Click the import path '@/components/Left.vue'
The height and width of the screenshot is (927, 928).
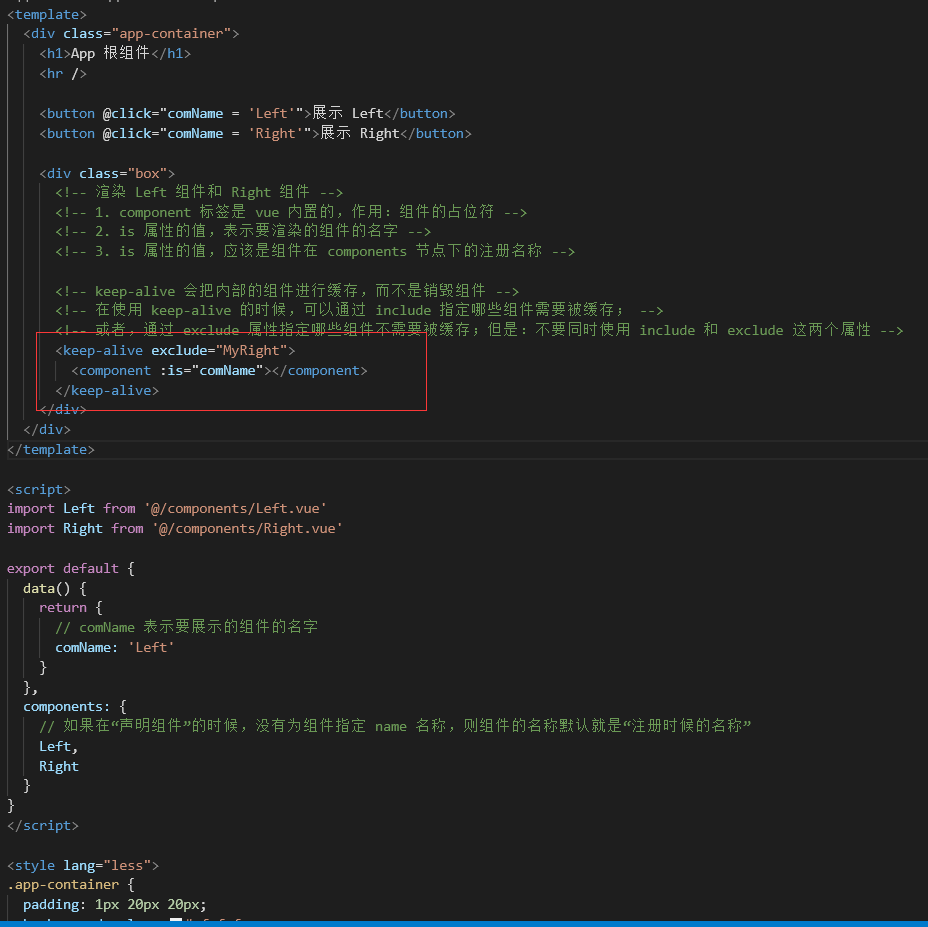pos(236,508)
